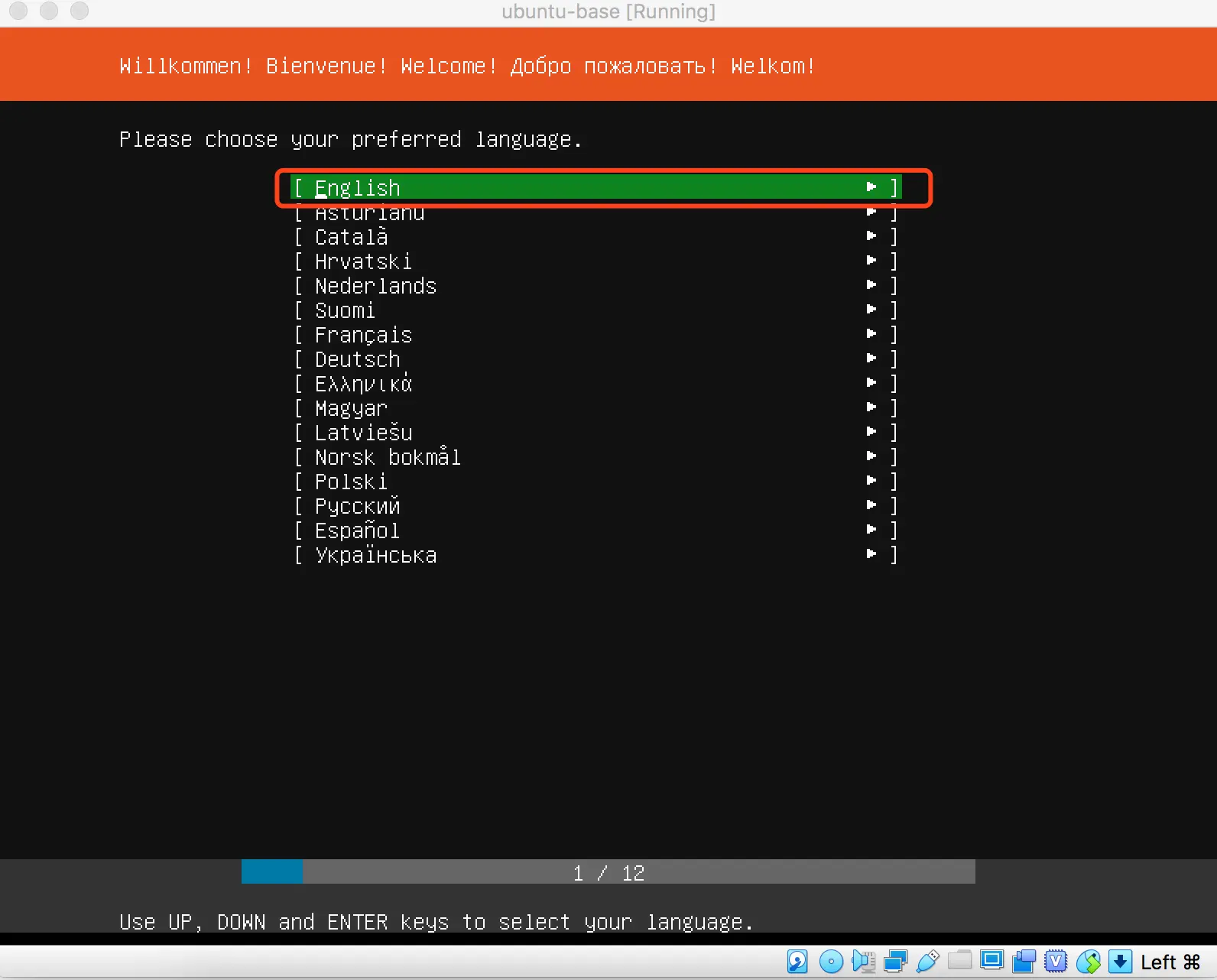The image size is (1217, 980).
Task: Click the mouse integration icon
Action: click(x=1088, y=961)
